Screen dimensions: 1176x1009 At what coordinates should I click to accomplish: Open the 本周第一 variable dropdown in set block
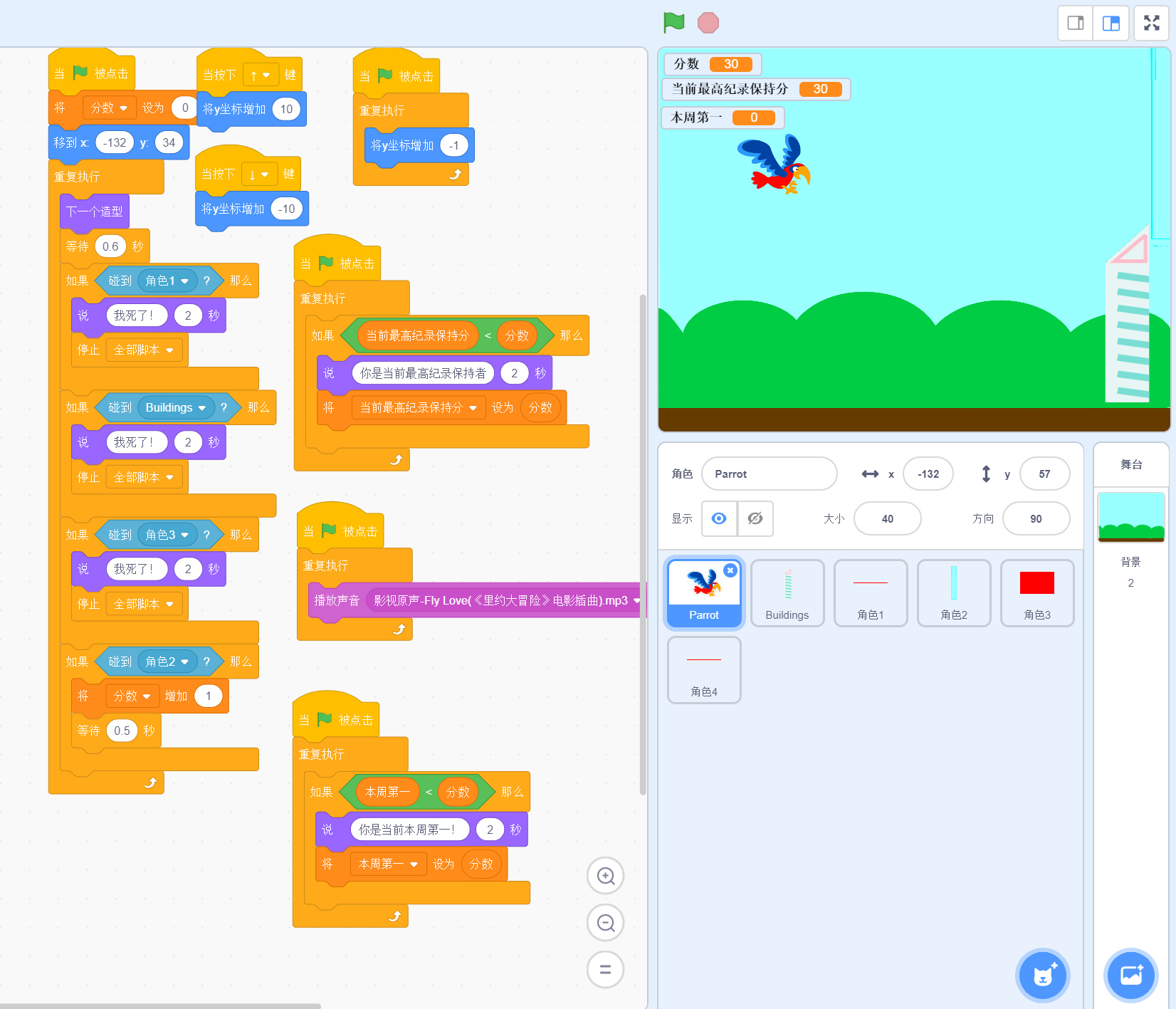(x=414, y=864)
